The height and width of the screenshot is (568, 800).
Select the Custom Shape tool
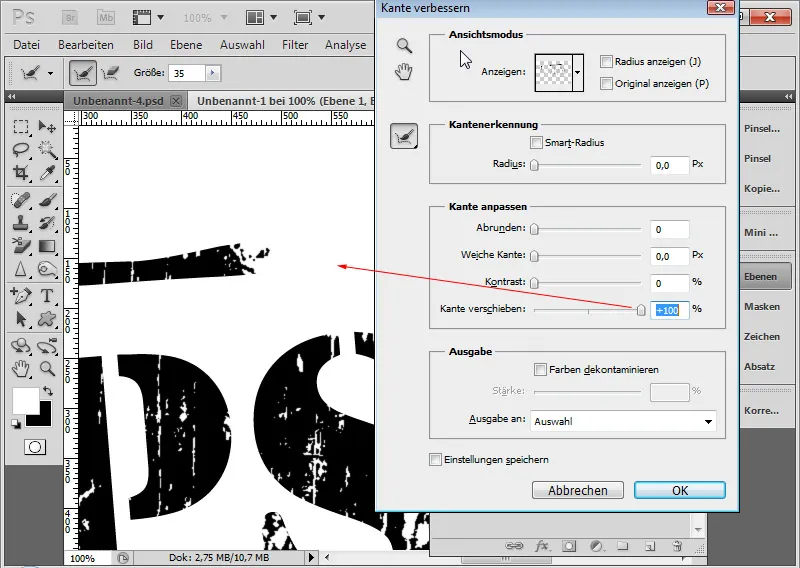(47, 319)
